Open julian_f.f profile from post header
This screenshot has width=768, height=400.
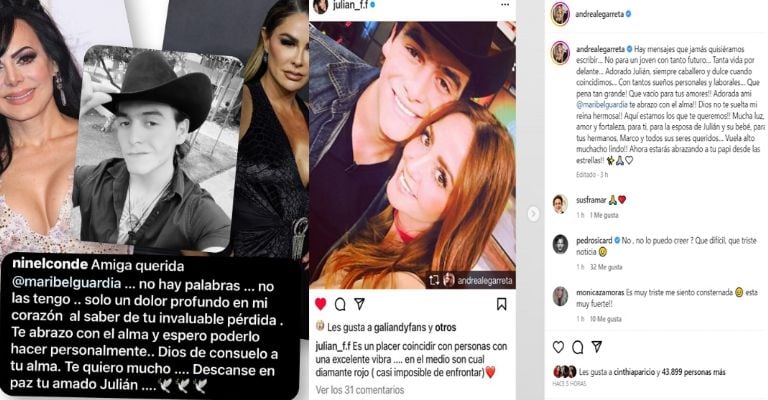coord(350,5)
